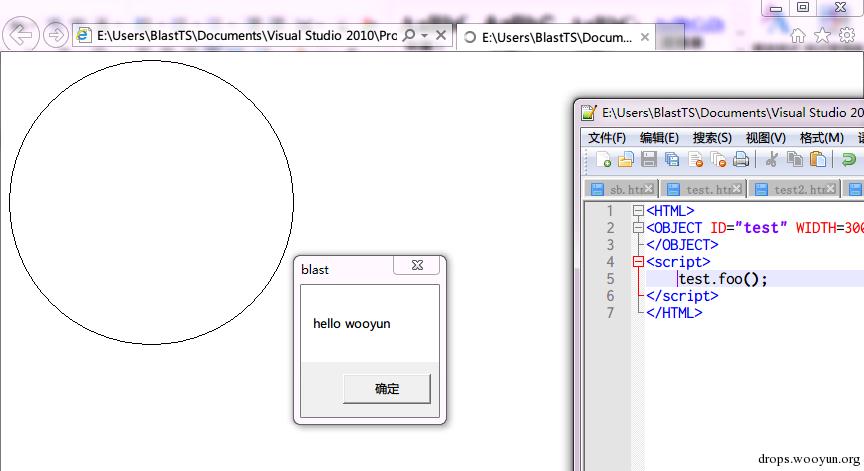This screenshot has width=864, height=471.
Task: Click the Open file folder icon
Action: coord(626,160)
